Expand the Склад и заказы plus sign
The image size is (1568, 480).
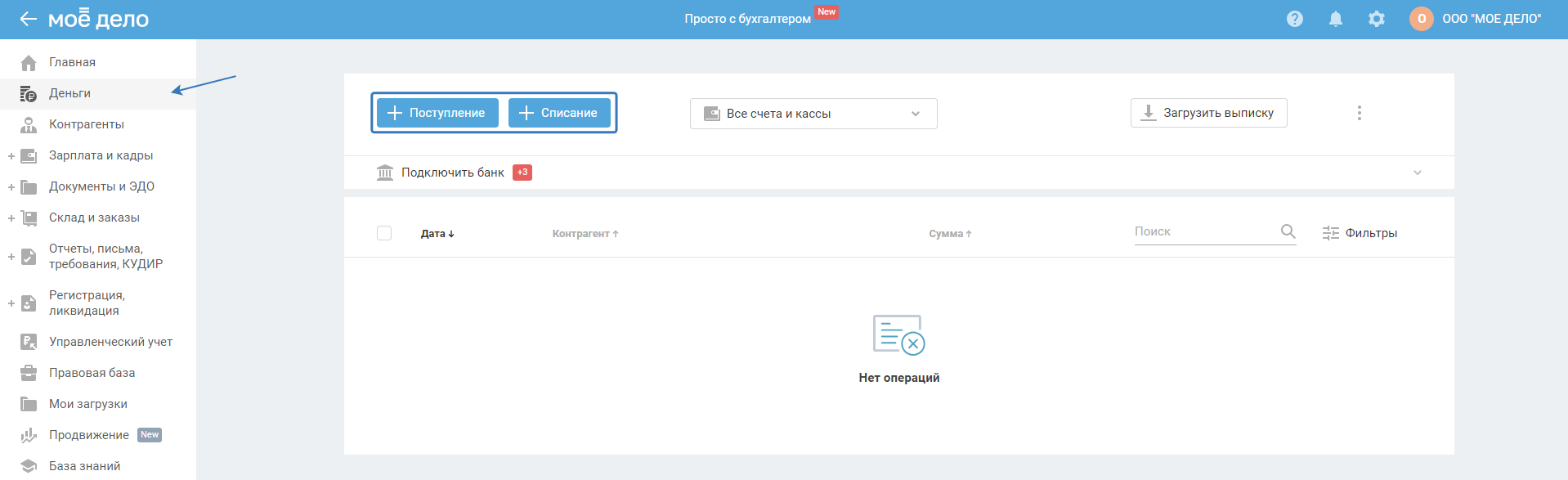[x=11, y=218]
